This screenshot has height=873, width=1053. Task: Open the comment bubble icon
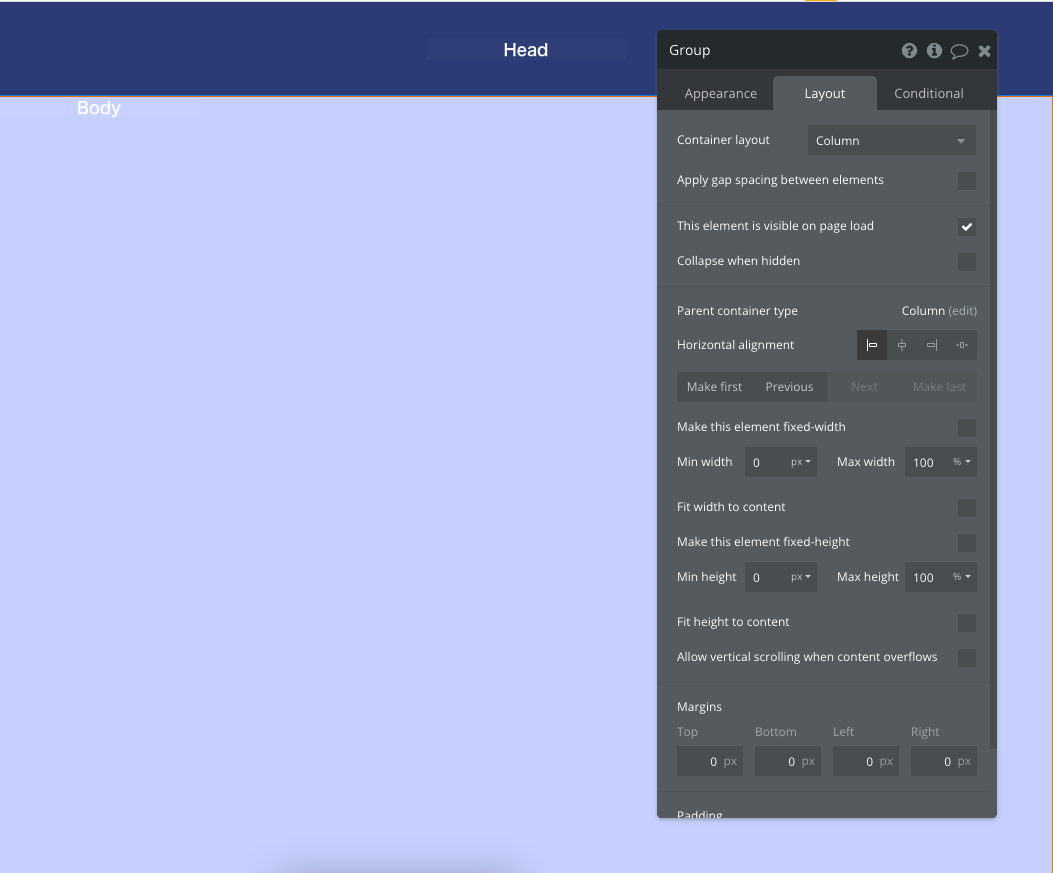[x=959, y=51]
